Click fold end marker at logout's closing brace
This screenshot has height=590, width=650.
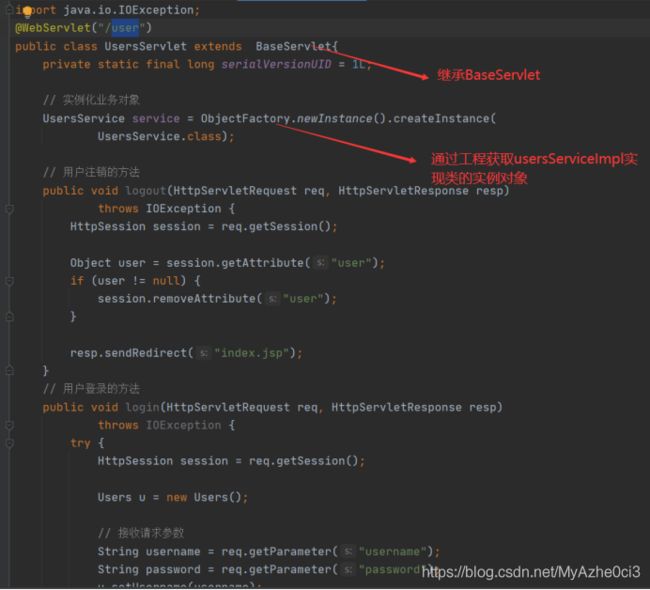click(x=9, y=371)
